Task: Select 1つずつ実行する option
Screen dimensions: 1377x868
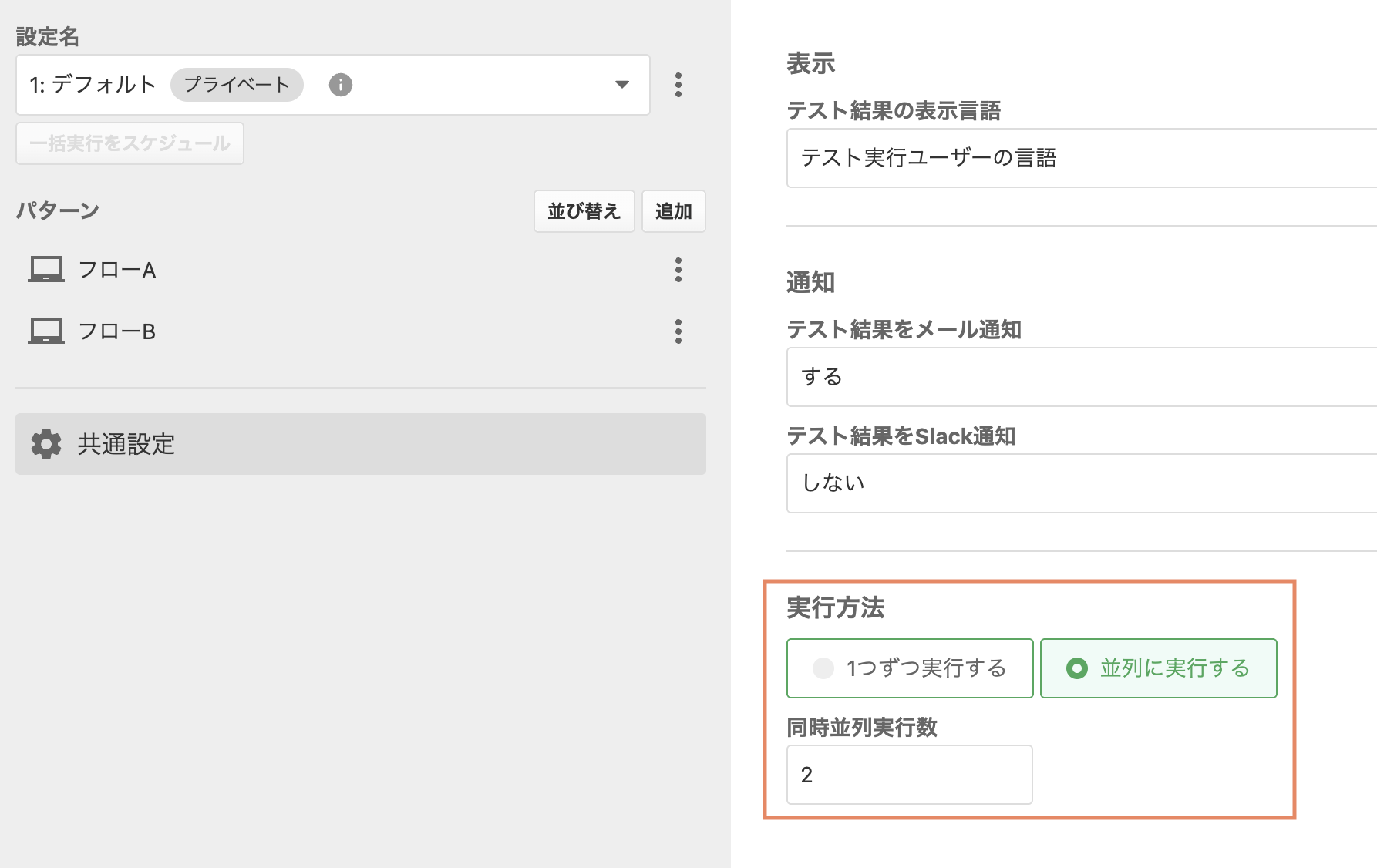Action: coord(910,668)
